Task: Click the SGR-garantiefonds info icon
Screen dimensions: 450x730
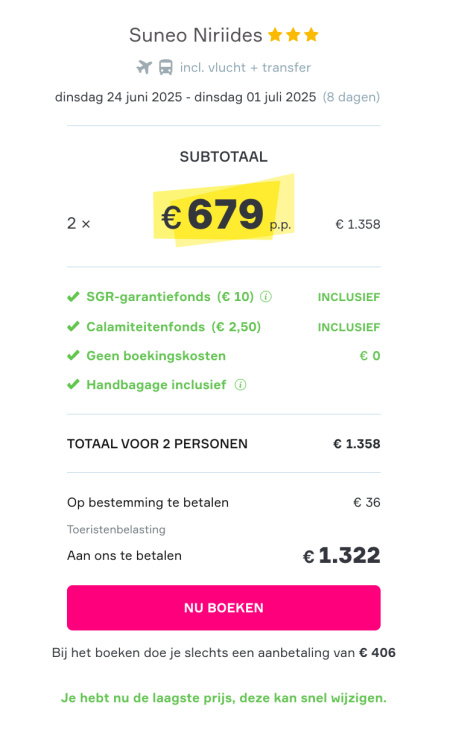Action: click(x=266, y=297)
